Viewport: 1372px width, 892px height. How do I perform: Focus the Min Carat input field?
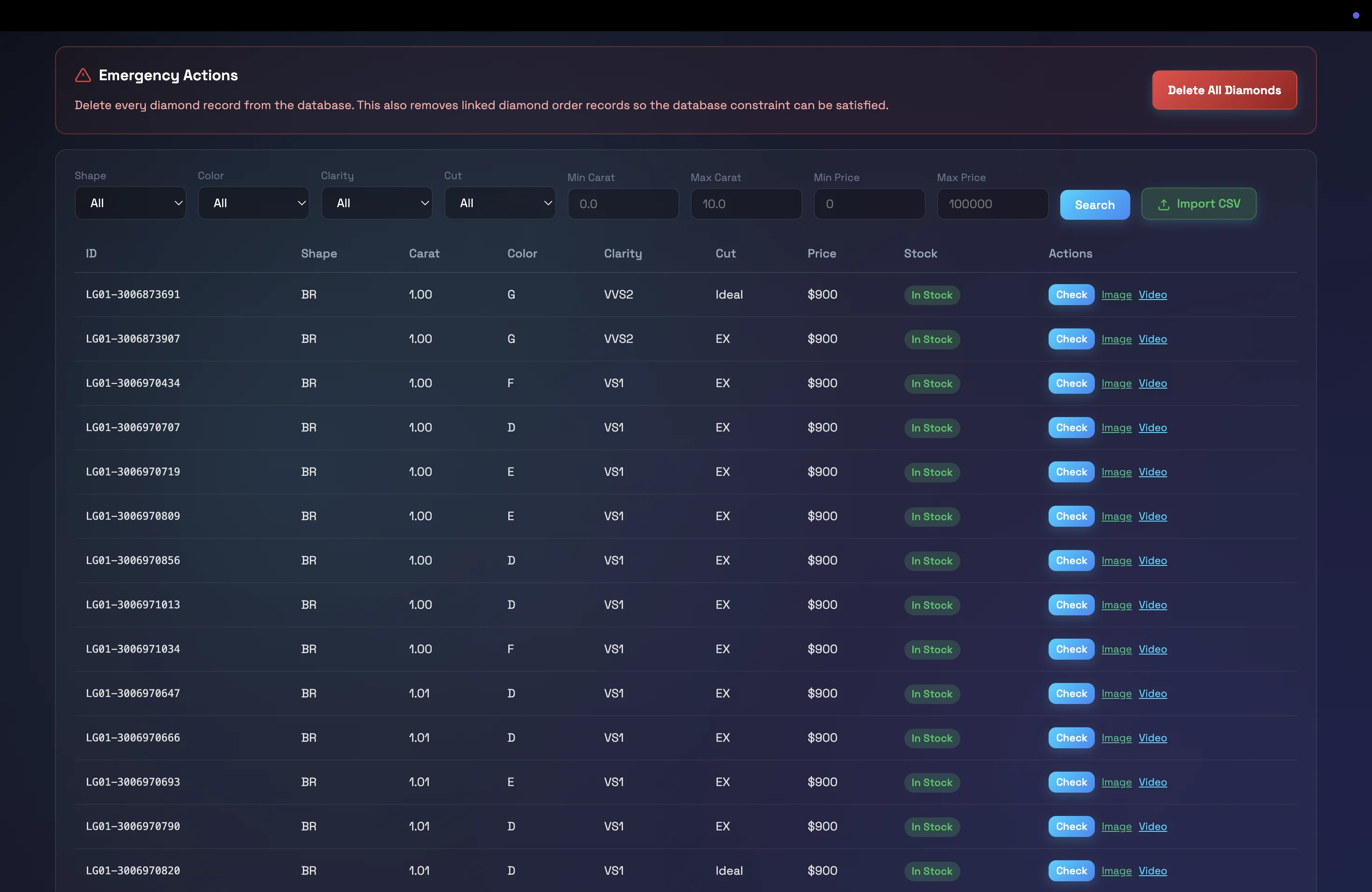point(623,204)
